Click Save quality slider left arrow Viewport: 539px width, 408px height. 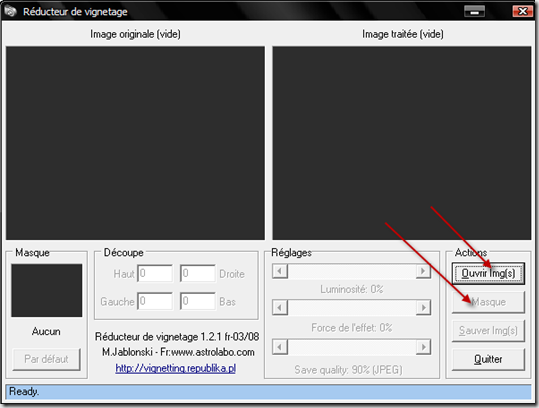point(280,347)
